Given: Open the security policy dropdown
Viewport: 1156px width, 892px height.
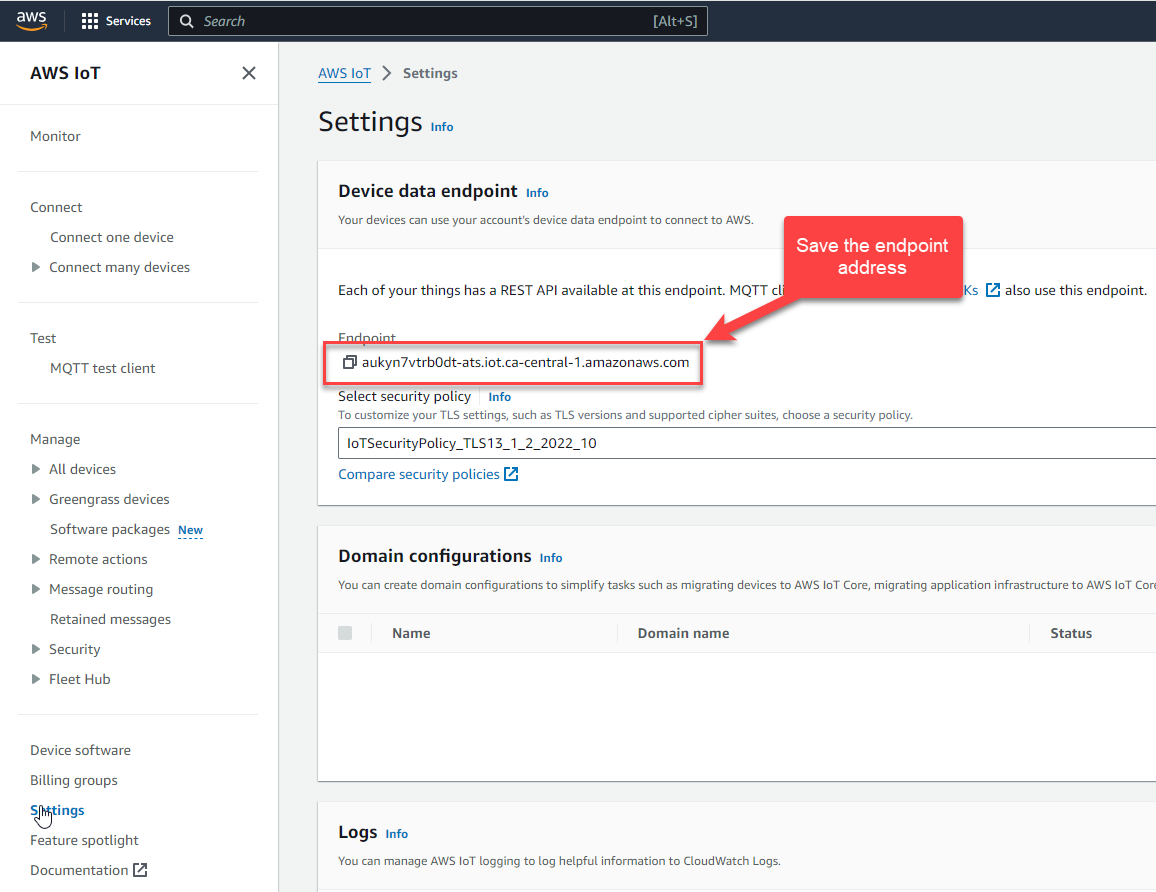Looking at the screenshot, I should pyautogui.click(x=747, y=443).
